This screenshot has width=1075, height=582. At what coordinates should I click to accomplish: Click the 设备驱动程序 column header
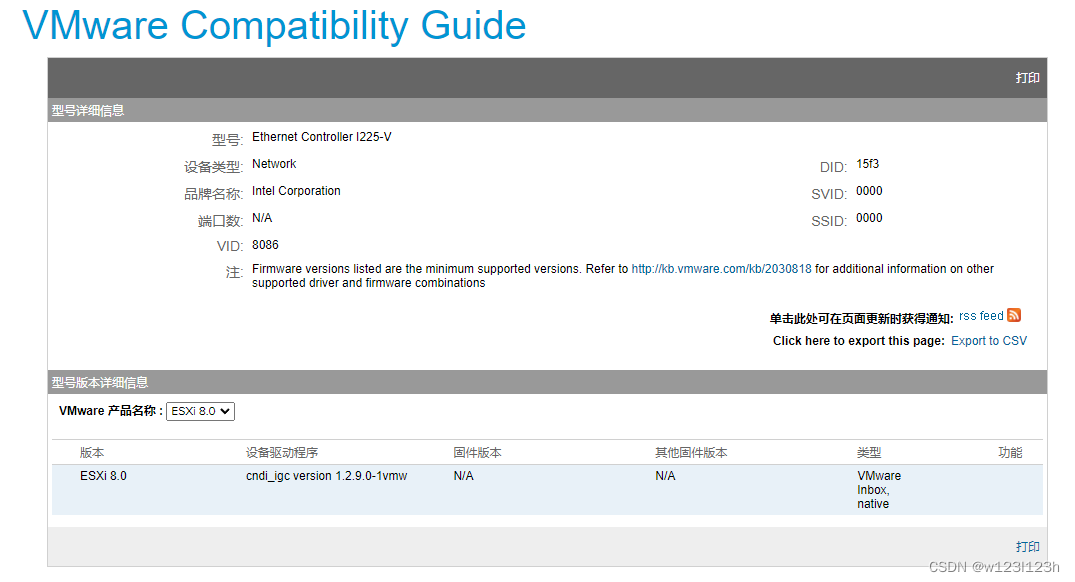(x=282, y=452)
